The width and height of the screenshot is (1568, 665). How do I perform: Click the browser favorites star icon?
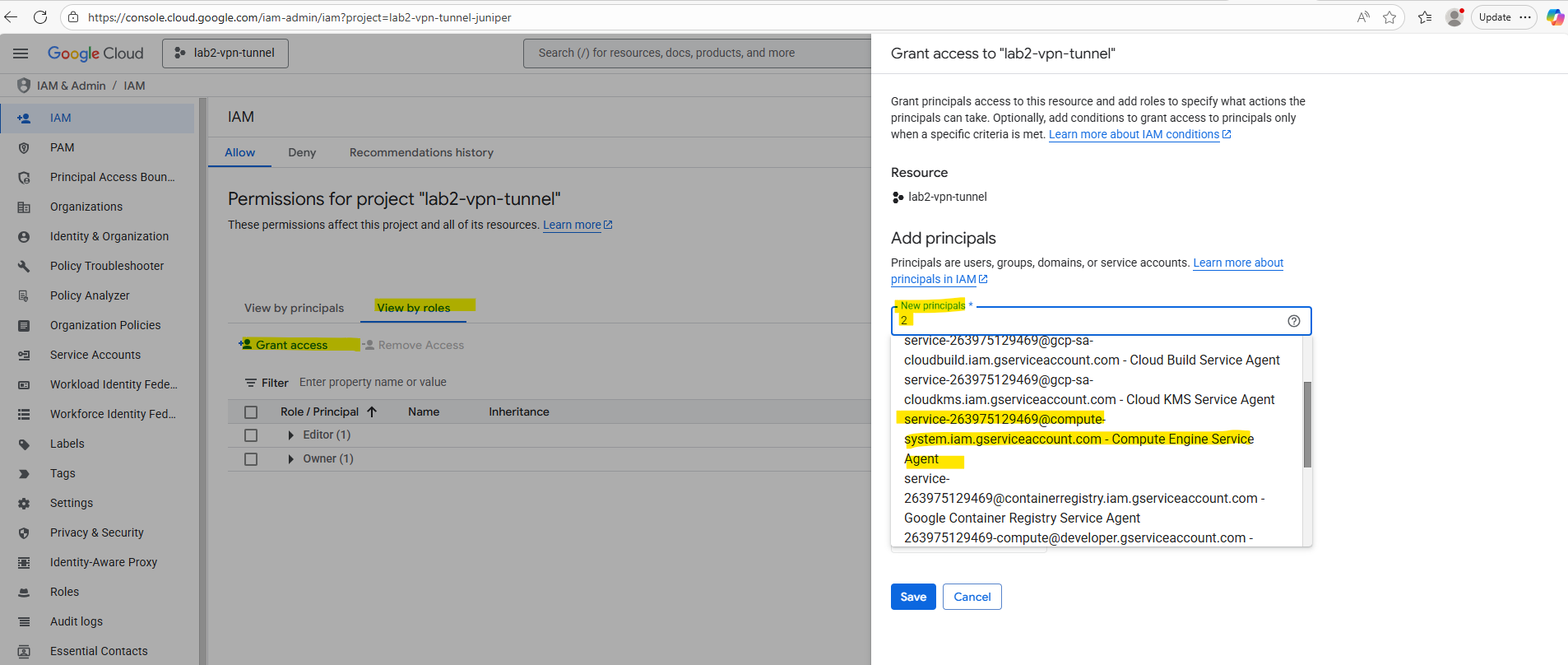coord(1389,17)
